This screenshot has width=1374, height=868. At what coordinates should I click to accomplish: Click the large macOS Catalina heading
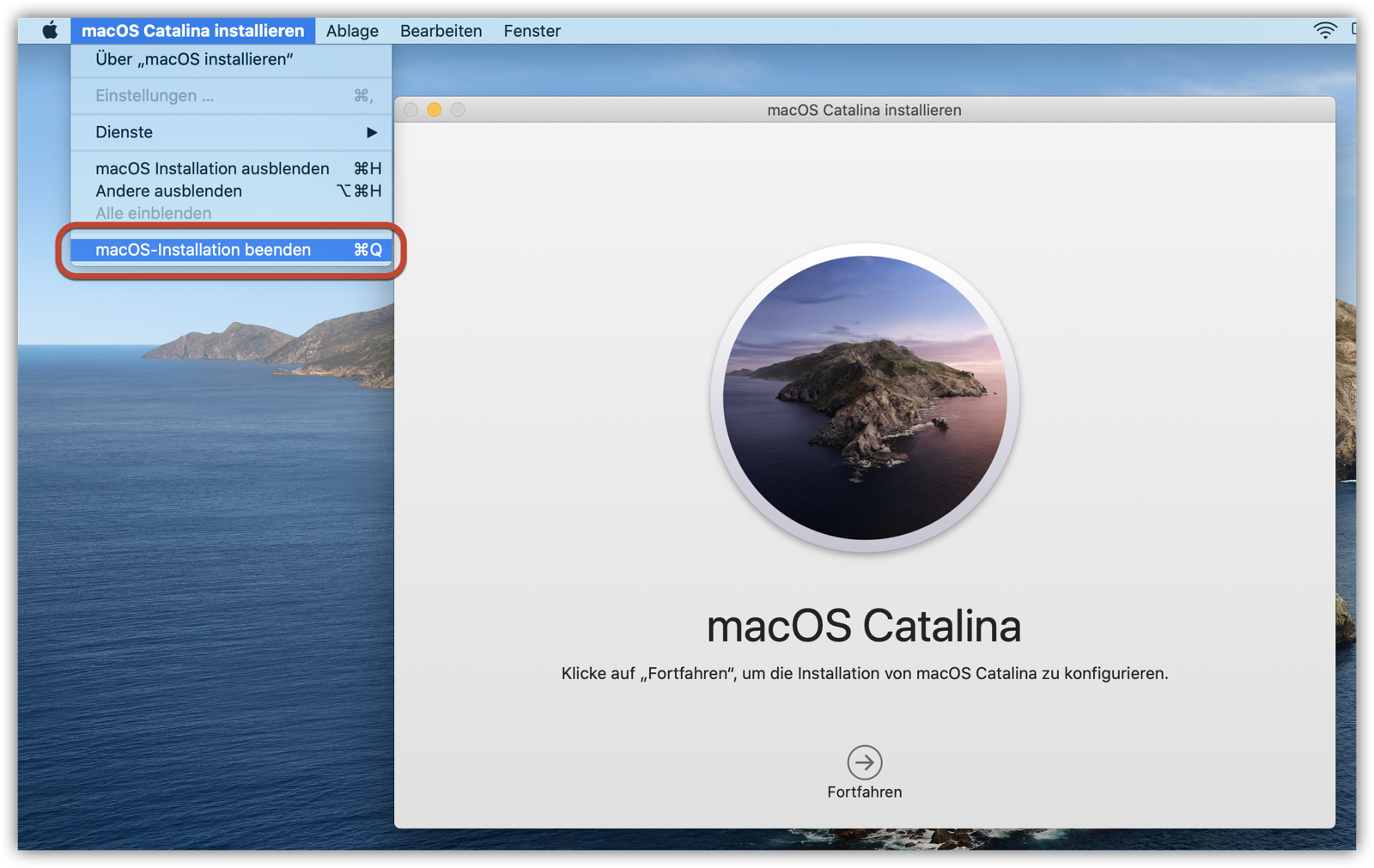(x=864, y=625)
